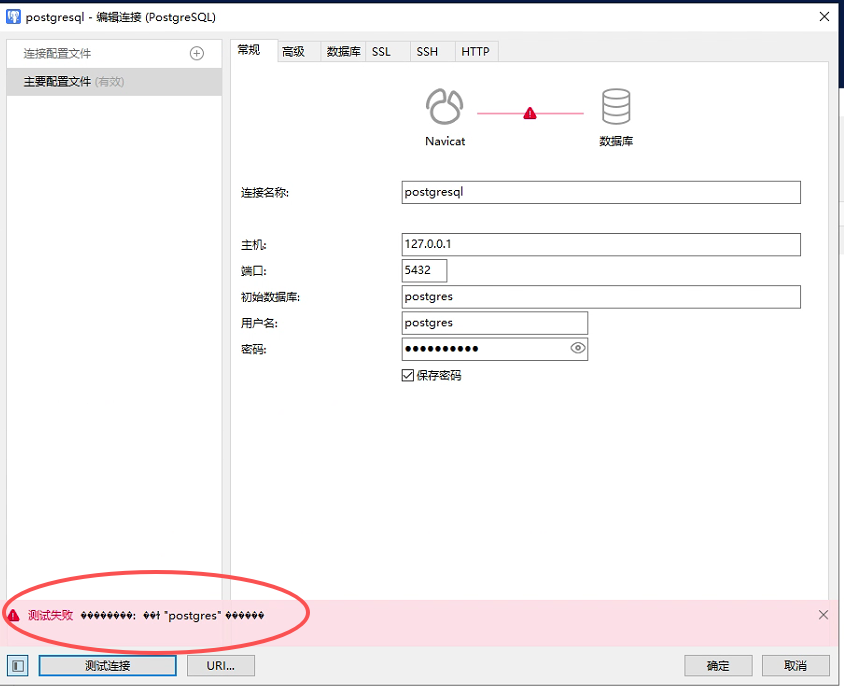
Task: Click the 用户名 input field
Action: [x=495, y=323]
